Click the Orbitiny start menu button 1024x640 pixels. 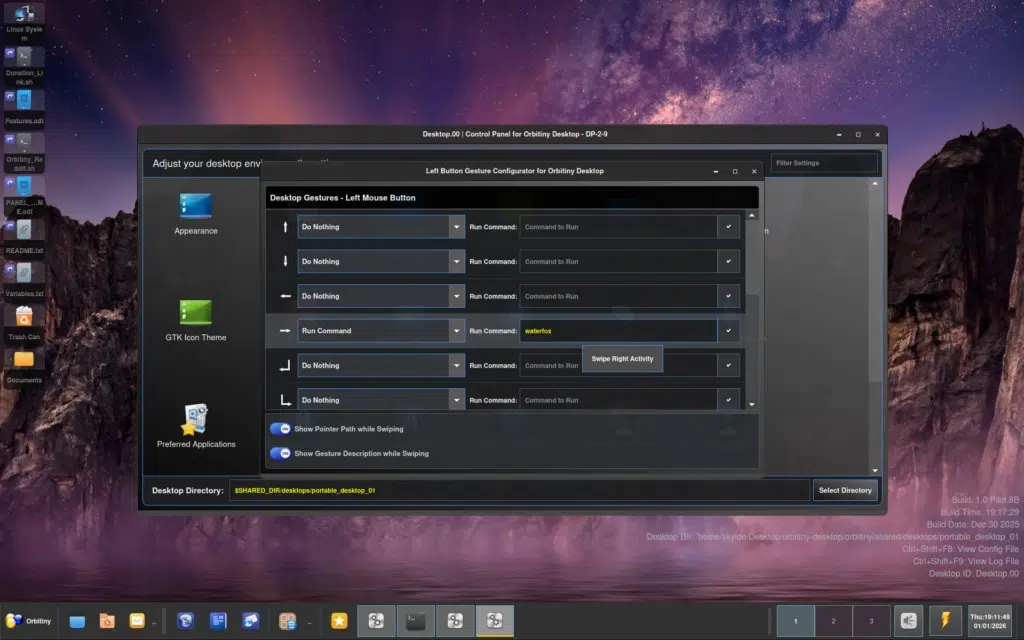pyautogui.click(x=29, y=621)
